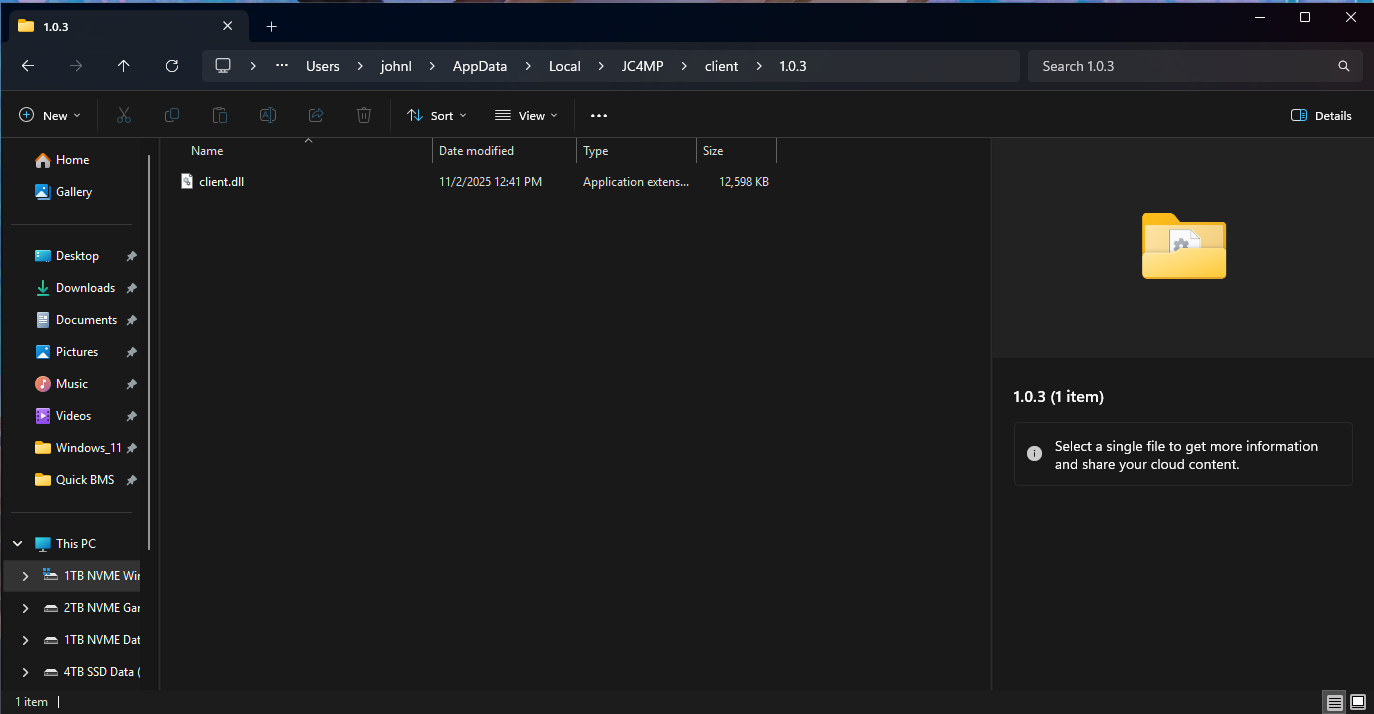Screen dimensions: 1374x714
Task: Navigate back using the back arrow
Action: tap(27, 66)
